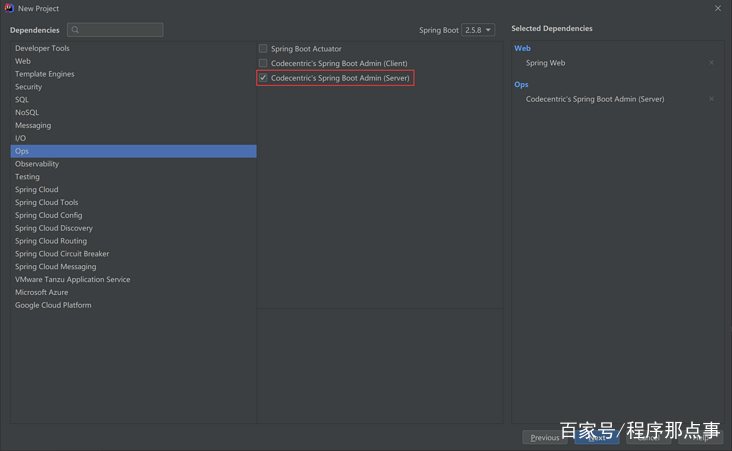Select the I/O category

(x=134, y=138)
